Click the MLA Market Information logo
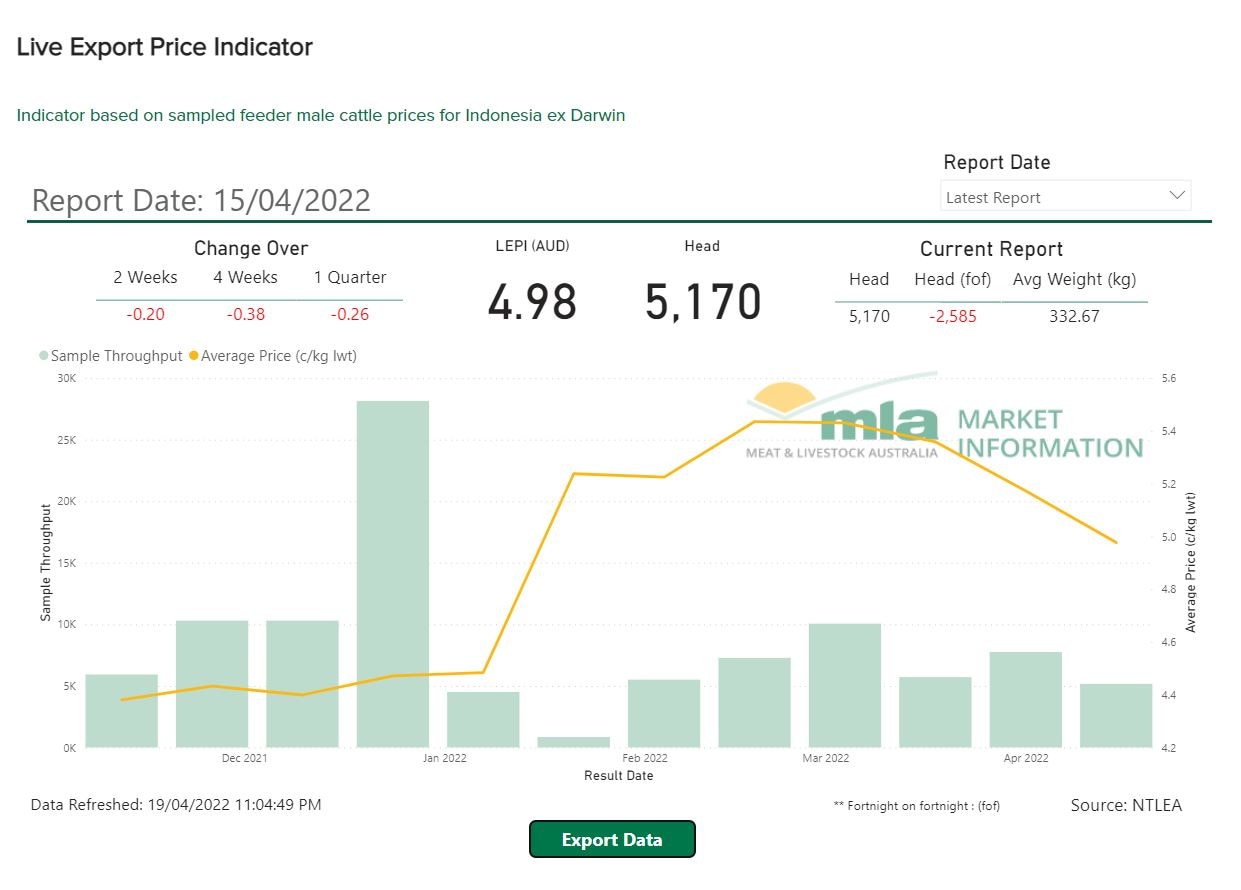 (x=944, y=422)
